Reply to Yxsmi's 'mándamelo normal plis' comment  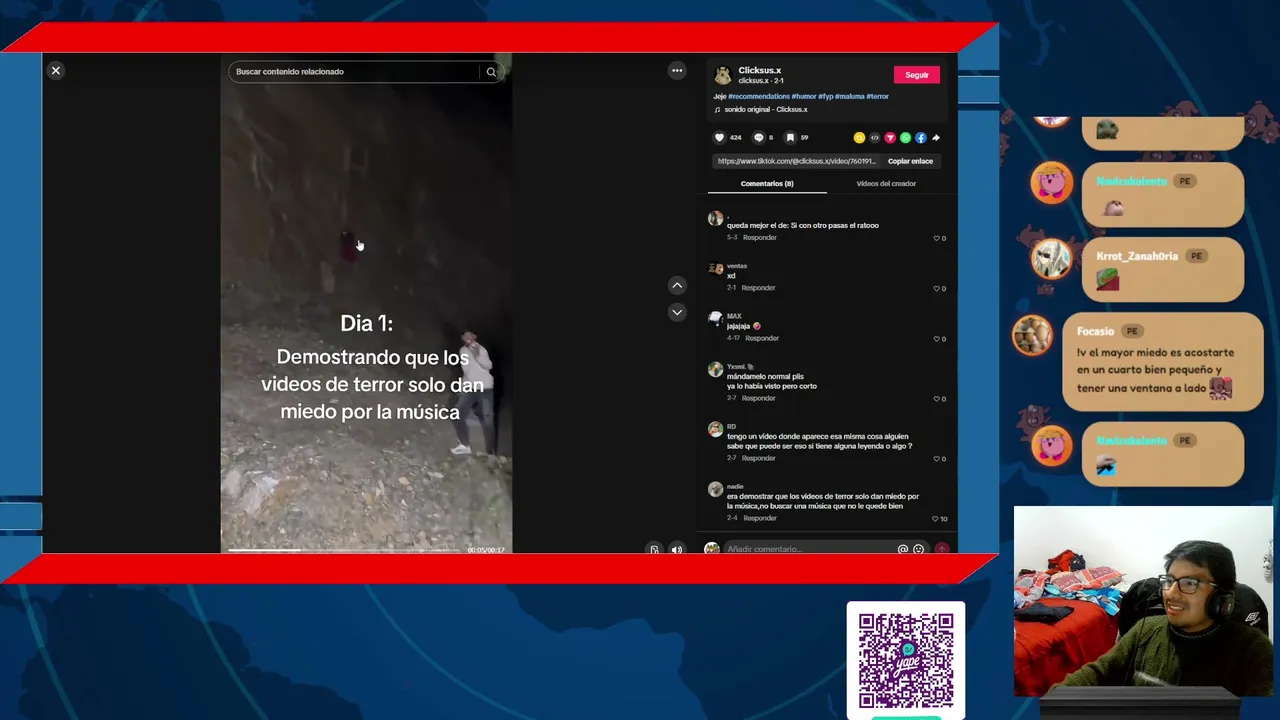coord(758,398)
